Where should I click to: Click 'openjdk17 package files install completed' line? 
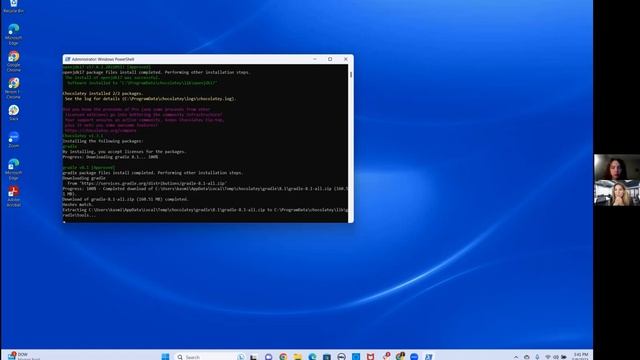(156, 72)
